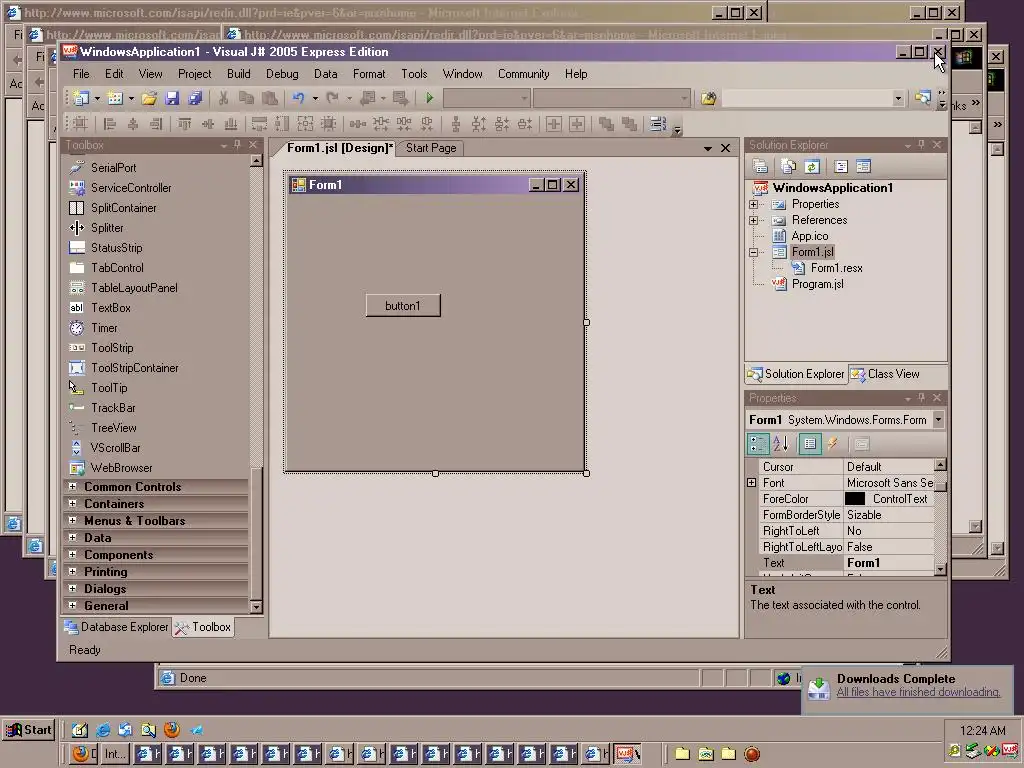Toggle Categorized view in Properties panel

(x=758, y=444)
